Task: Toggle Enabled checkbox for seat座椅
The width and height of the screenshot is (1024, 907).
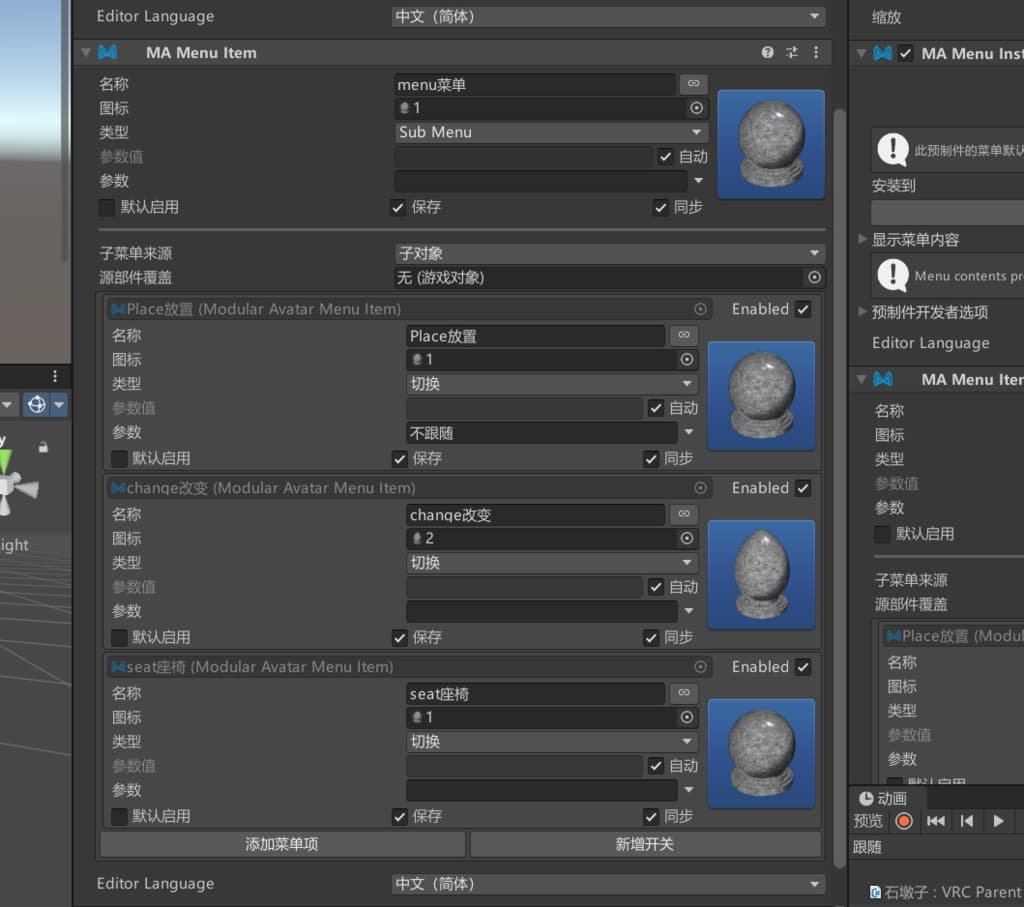Action: pyautogui.click(x=803, y=667)
